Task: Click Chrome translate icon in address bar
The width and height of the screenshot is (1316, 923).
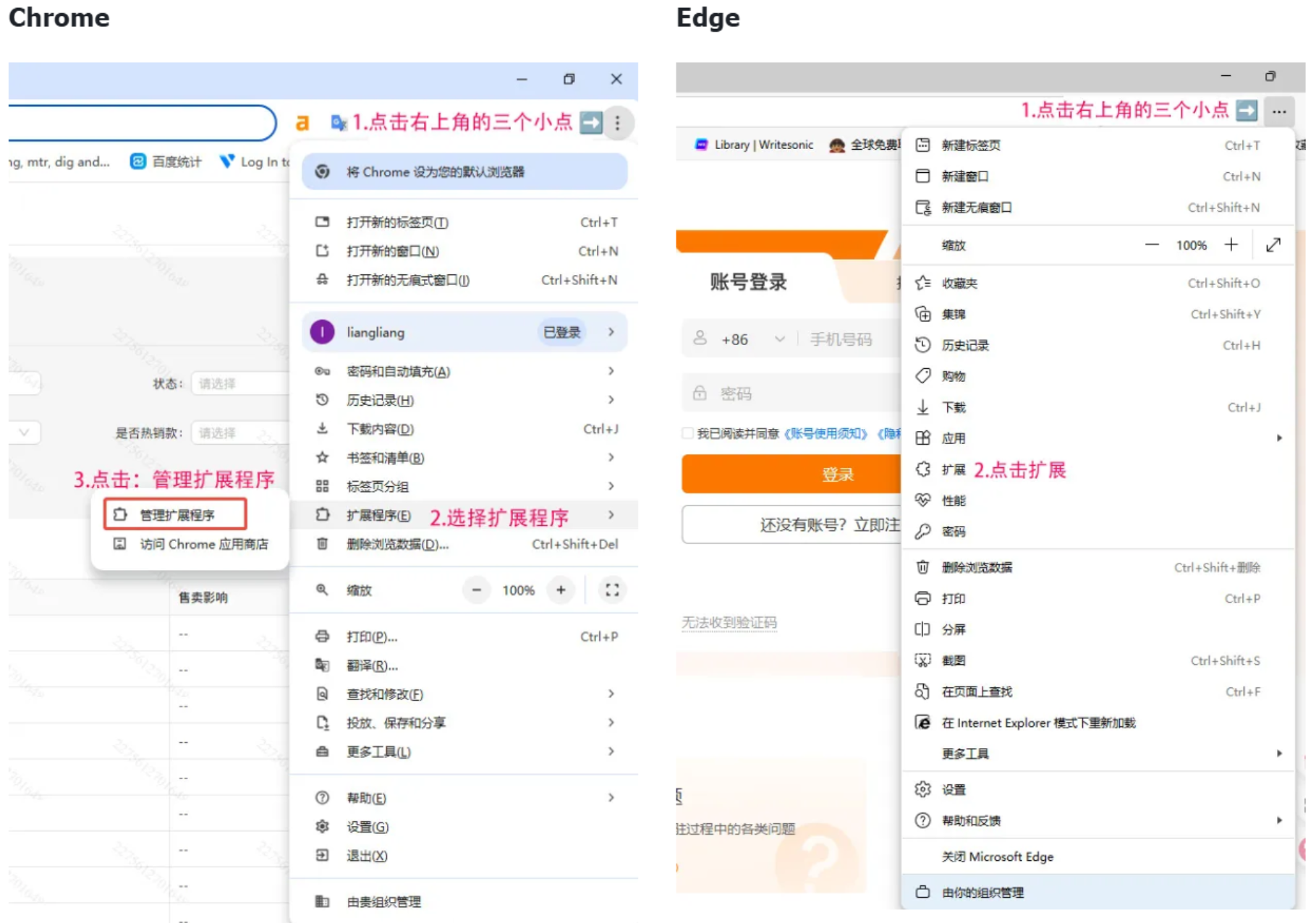Action: [x=338, y=122]
